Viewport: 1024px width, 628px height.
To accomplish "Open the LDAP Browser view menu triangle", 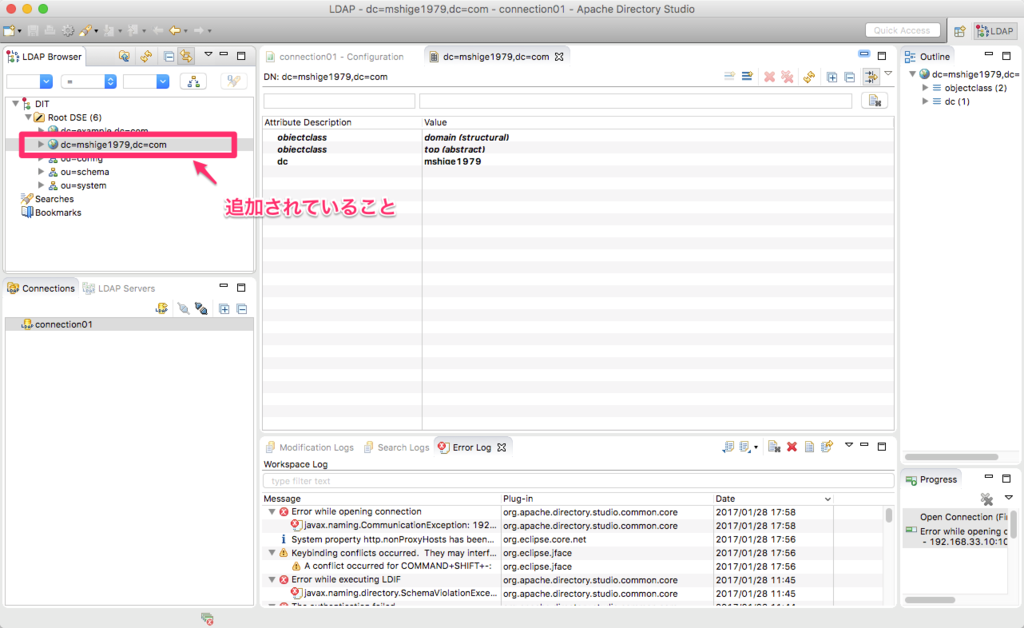I will (x=208, y=55).
